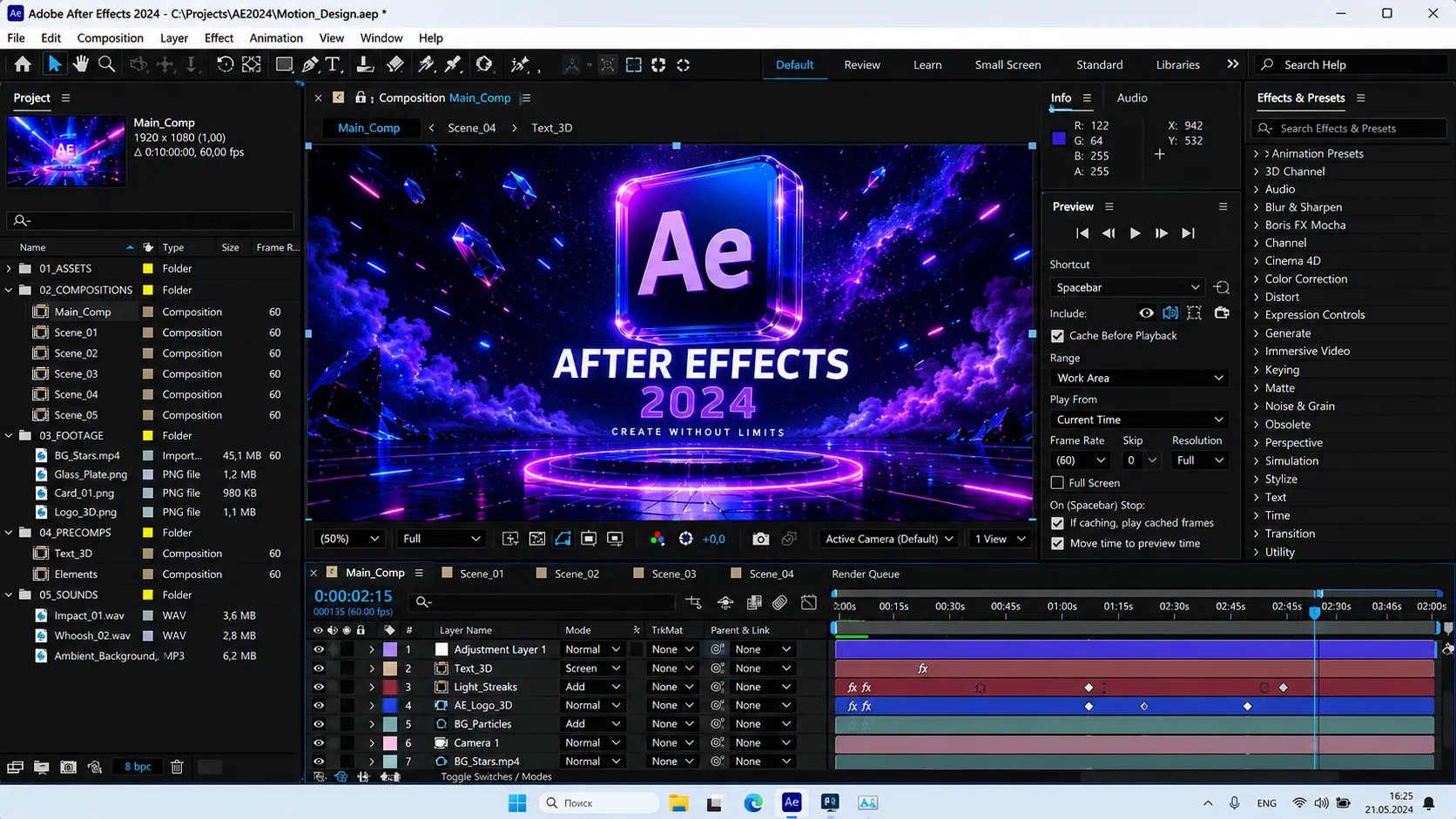This screenshot has width=1456, height=819.
Task: Select the Horizontal Type tool
Action: pos(334,64)
